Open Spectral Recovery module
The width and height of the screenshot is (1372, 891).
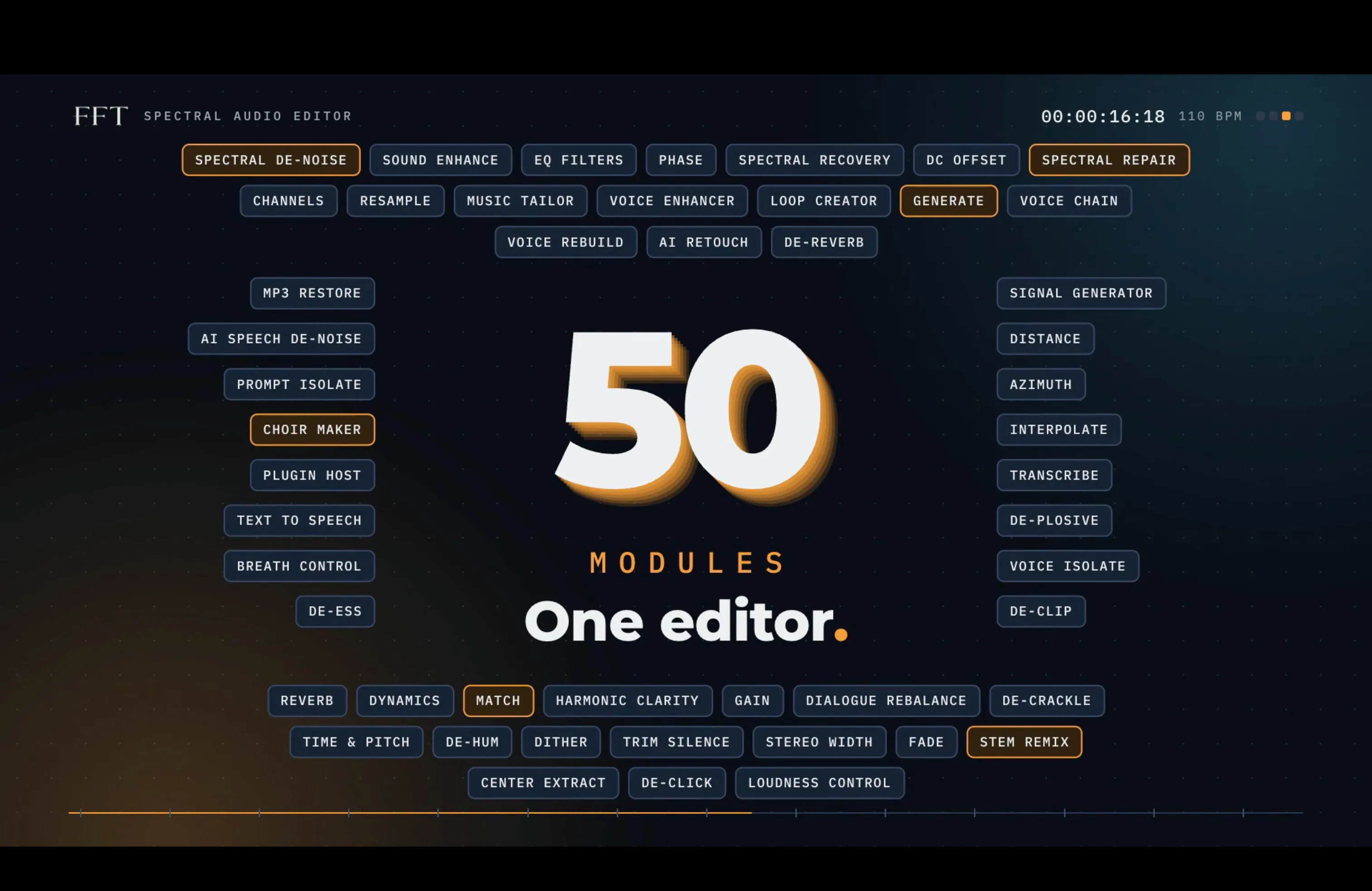click(814, 160)
